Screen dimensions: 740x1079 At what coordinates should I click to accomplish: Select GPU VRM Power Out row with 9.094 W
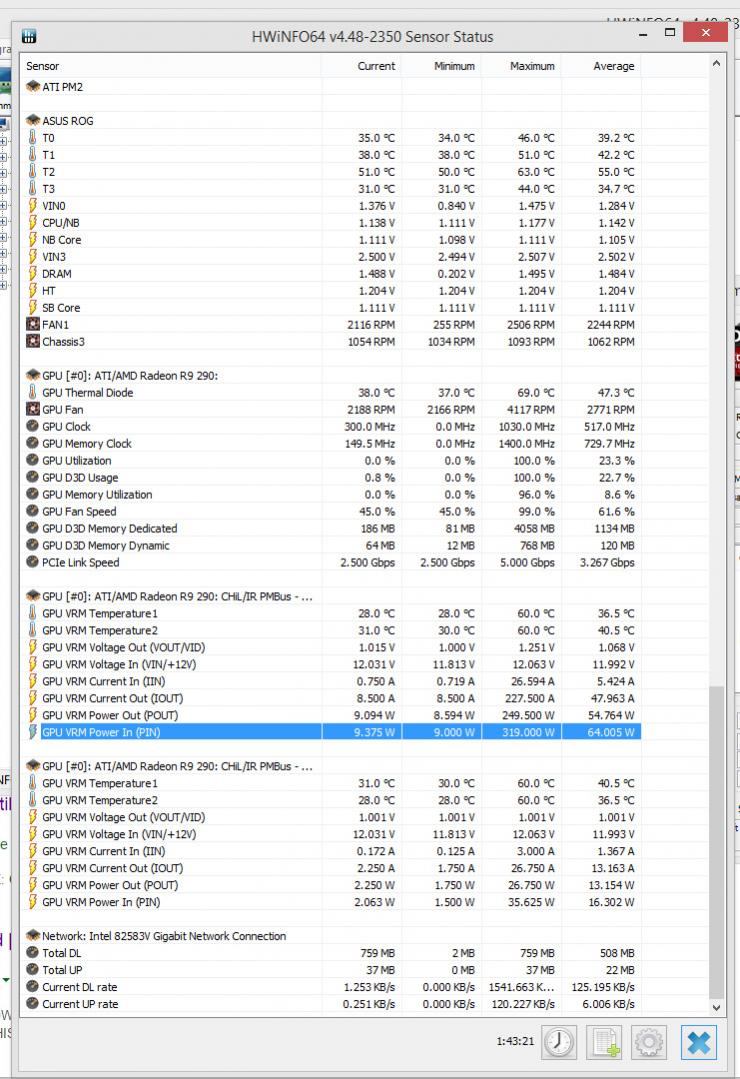[x=331, y=715]
